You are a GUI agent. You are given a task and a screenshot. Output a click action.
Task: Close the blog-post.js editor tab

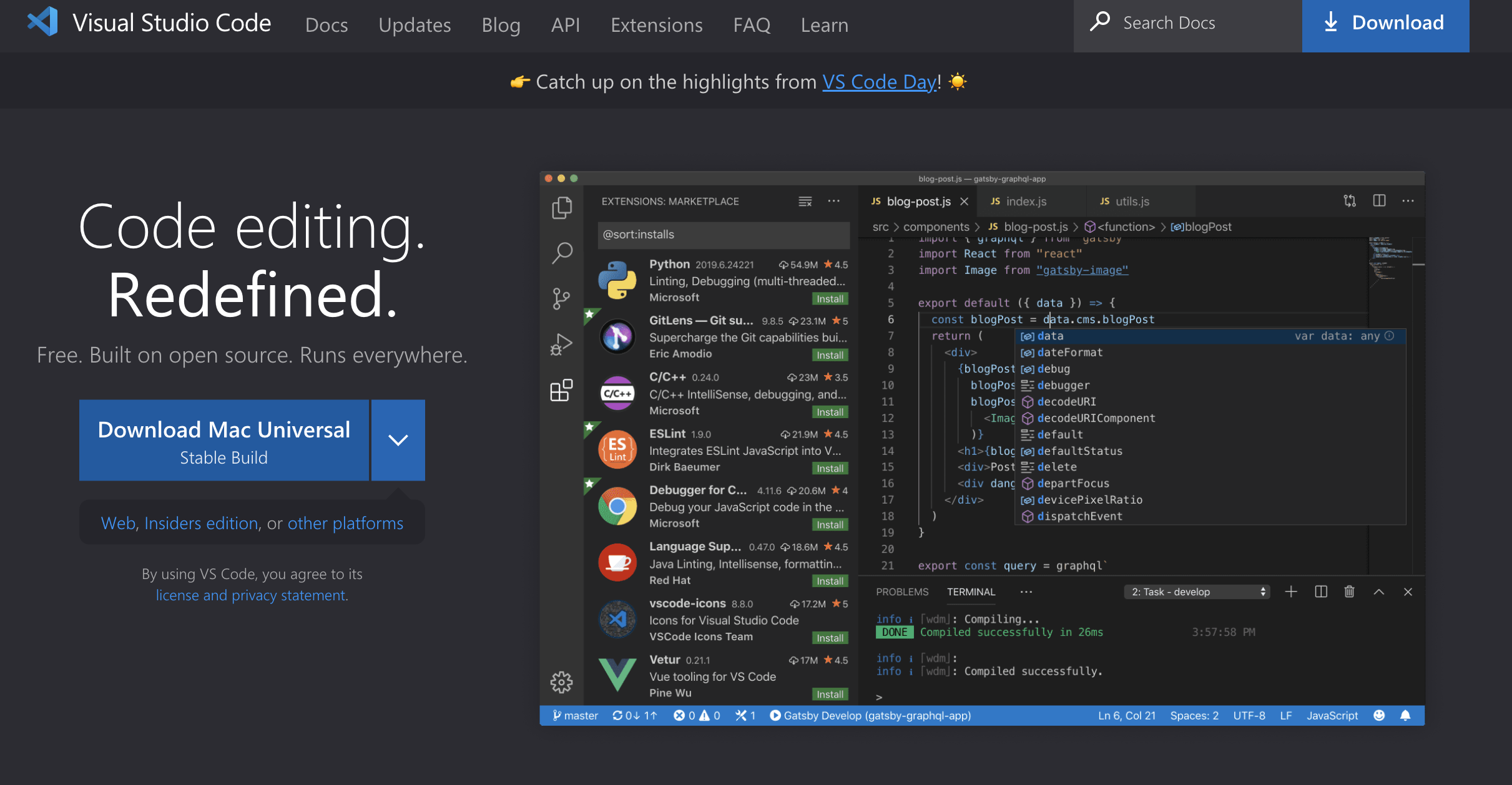965,202
